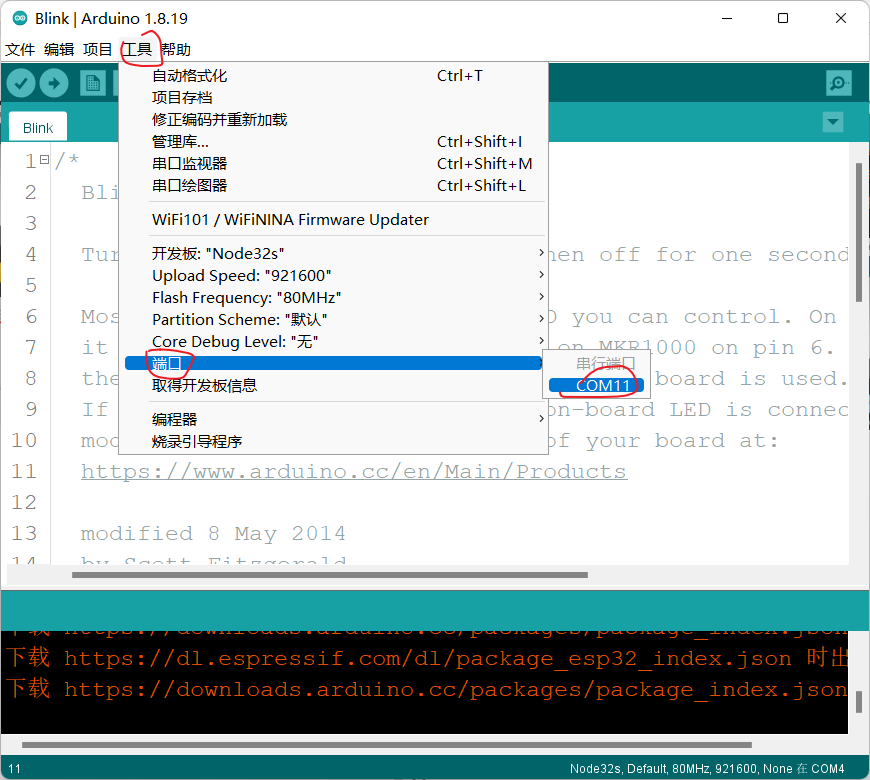Click the Verify (checkmark) button
870x780 pixels.
tap(20, 83)
